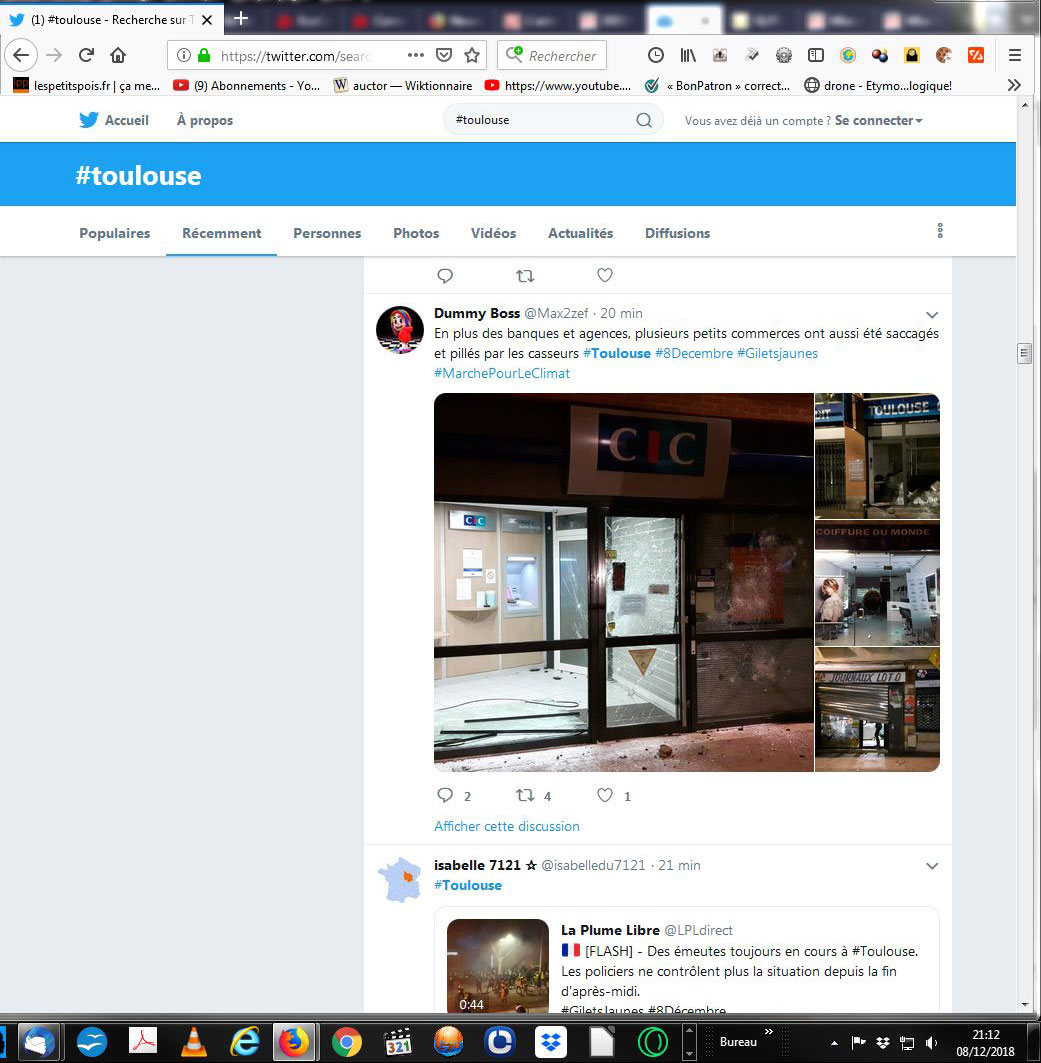
Task: Reply to the Dummy Boss tweet
Action: [x=446, y=796]
